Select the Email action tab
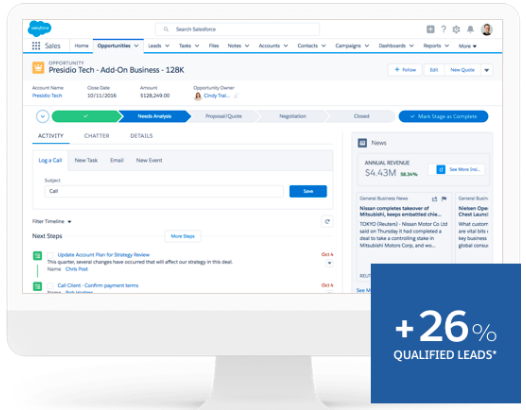 point(117,160)
